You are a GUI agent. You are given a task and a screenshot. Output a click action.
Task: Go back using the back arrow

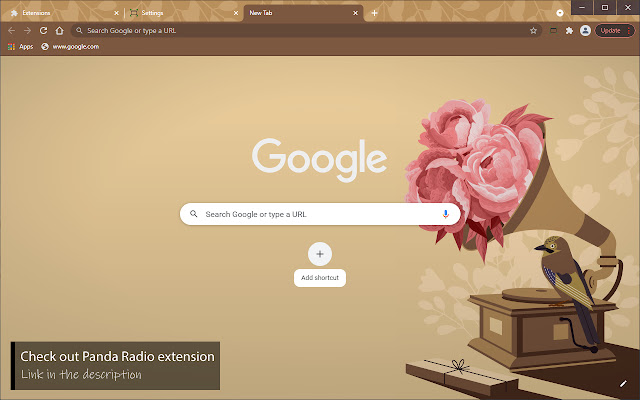[11, 31]
